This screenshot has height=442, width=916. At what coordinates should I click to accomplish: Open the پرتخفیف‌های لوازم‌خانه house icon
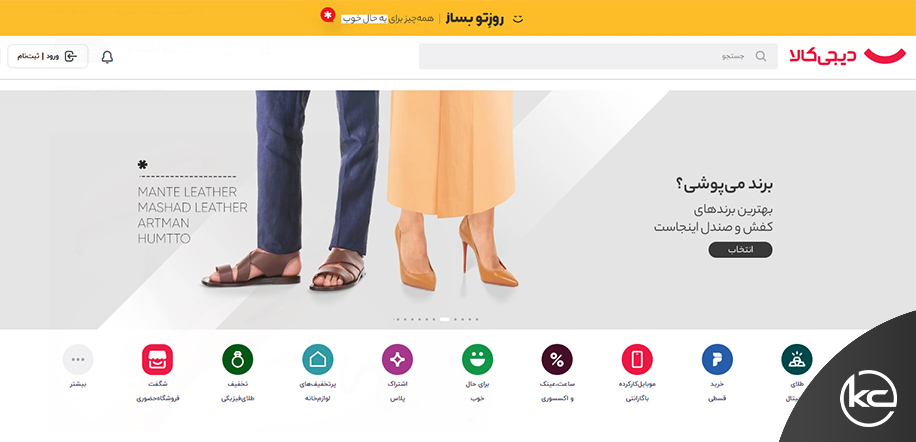pyautogui.click(x=318, y=359)
